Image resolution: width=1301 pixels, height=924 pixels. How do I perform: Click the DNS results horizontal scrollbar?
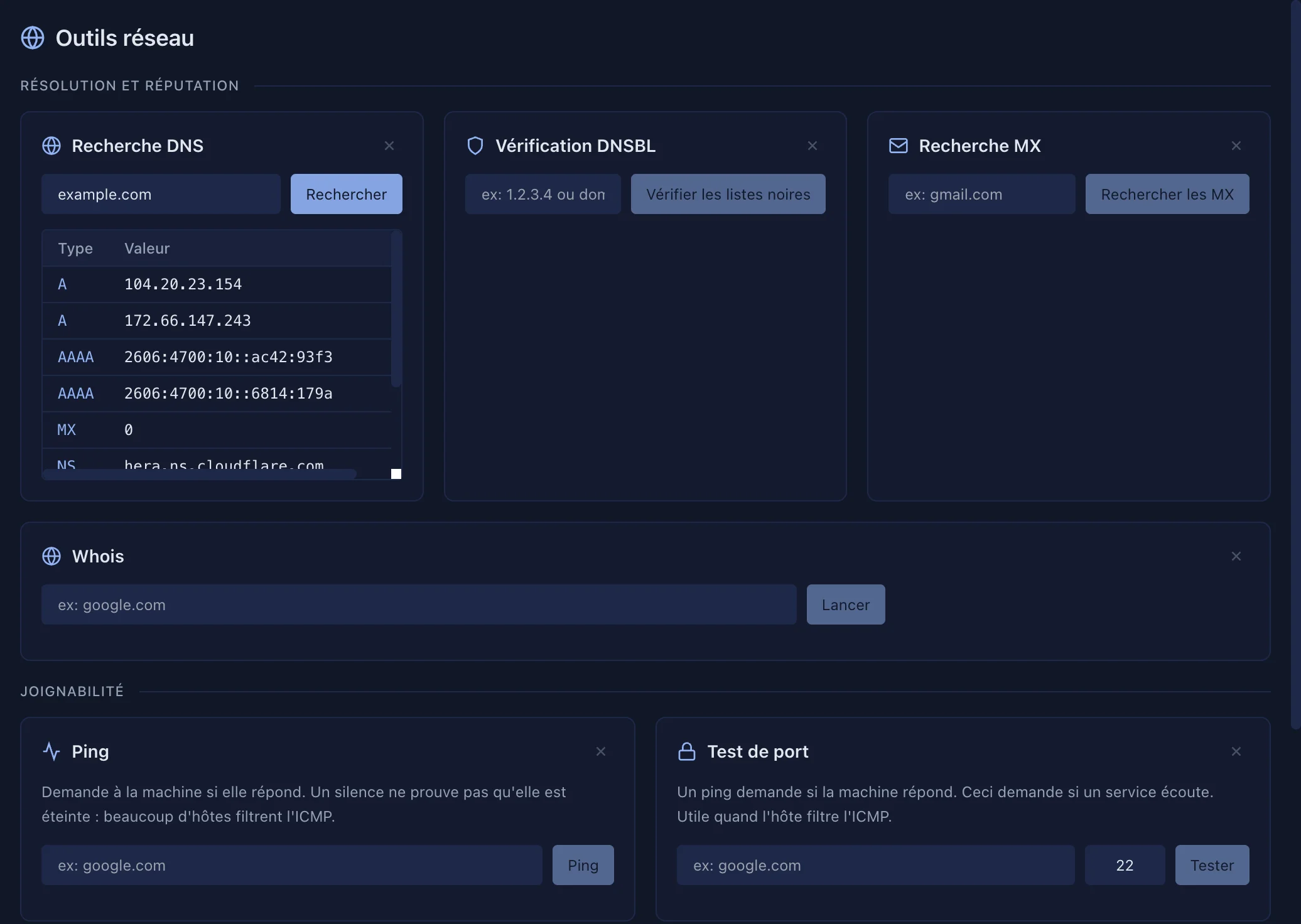[200, 474]
